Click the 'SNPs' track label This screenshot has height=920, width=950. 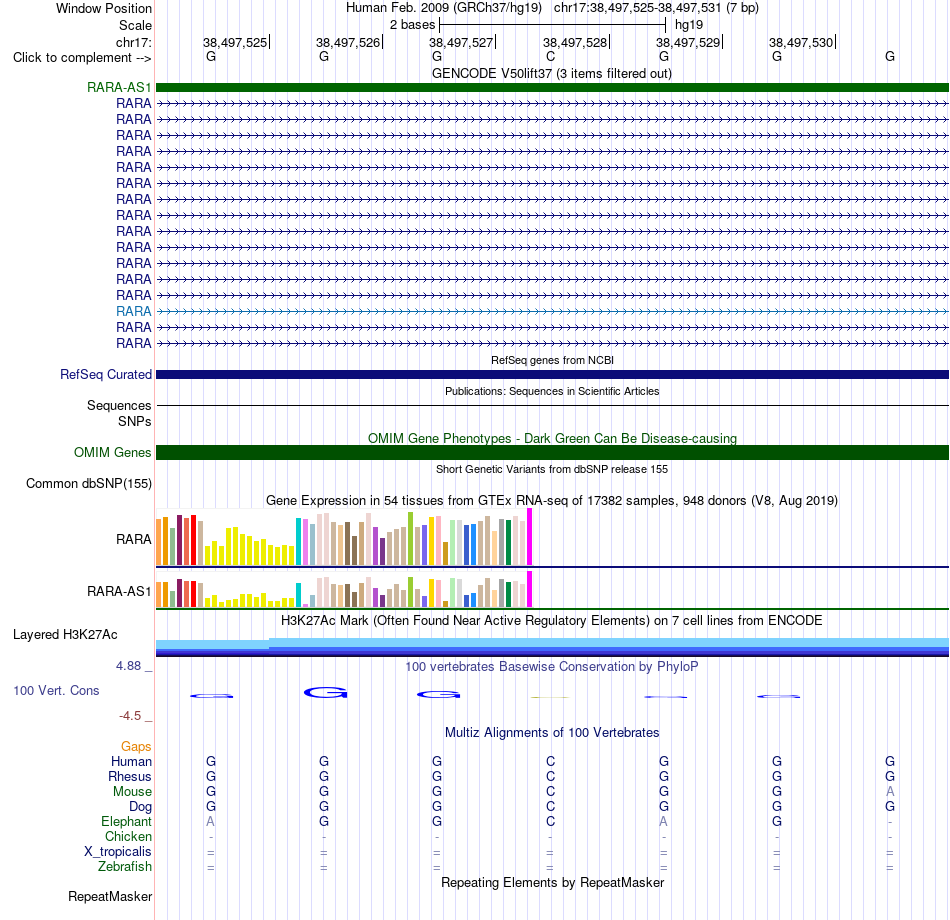135,421
